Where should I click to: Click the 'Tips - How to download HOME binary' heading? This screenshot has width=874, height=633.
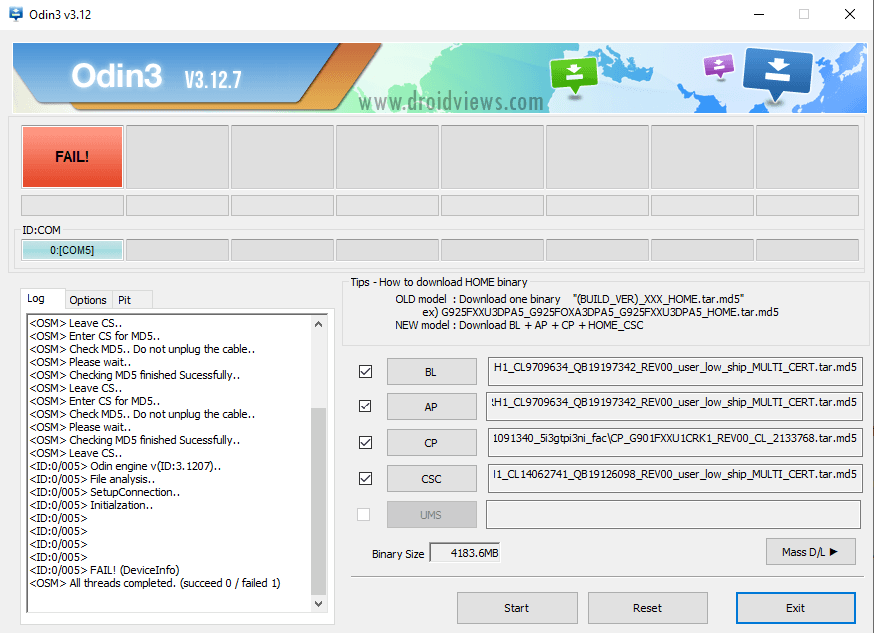[x=439, y=282]
